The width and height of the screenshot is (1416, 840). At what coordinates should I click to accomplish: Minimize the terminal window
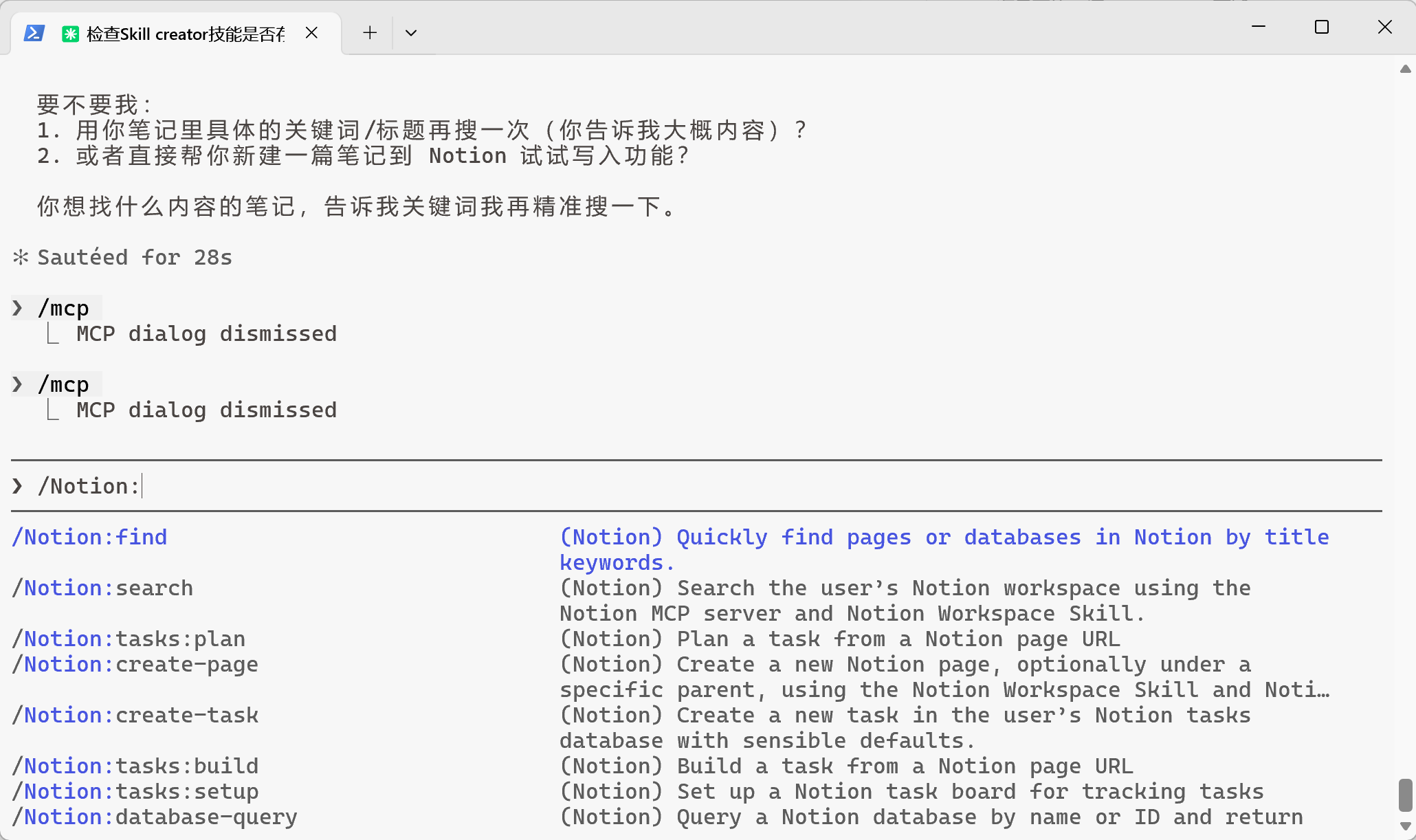(x=1259, y=27)
